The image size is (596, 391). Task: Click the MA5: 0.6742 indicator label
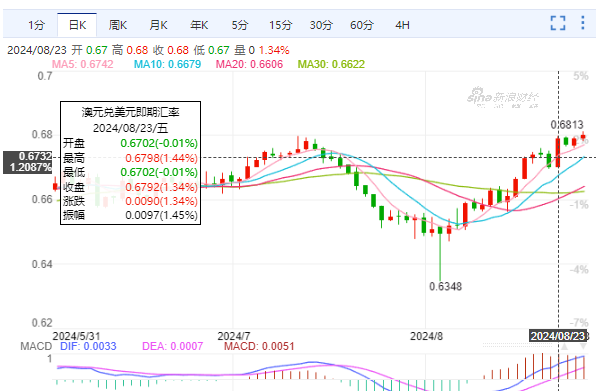point(82,64)
